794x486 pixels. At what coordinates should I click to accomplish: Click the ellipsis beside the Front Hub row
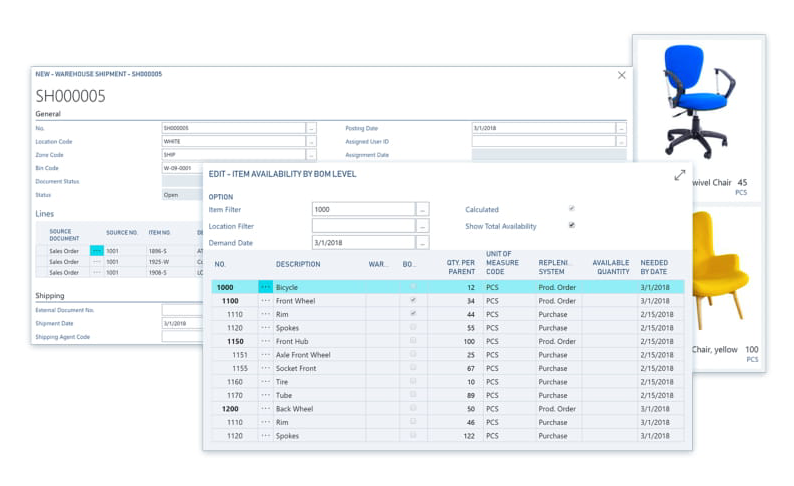coord(265,341)
